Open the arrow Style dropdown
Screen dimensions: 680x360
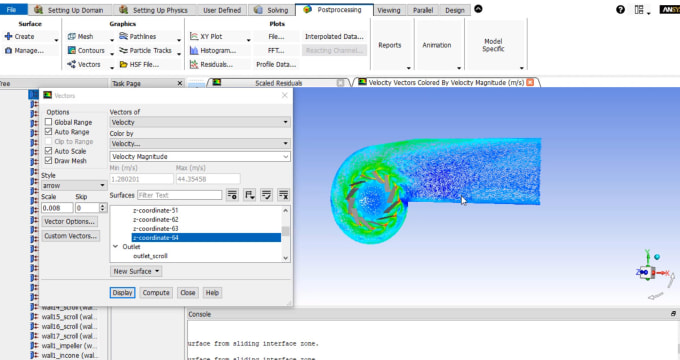74,186
